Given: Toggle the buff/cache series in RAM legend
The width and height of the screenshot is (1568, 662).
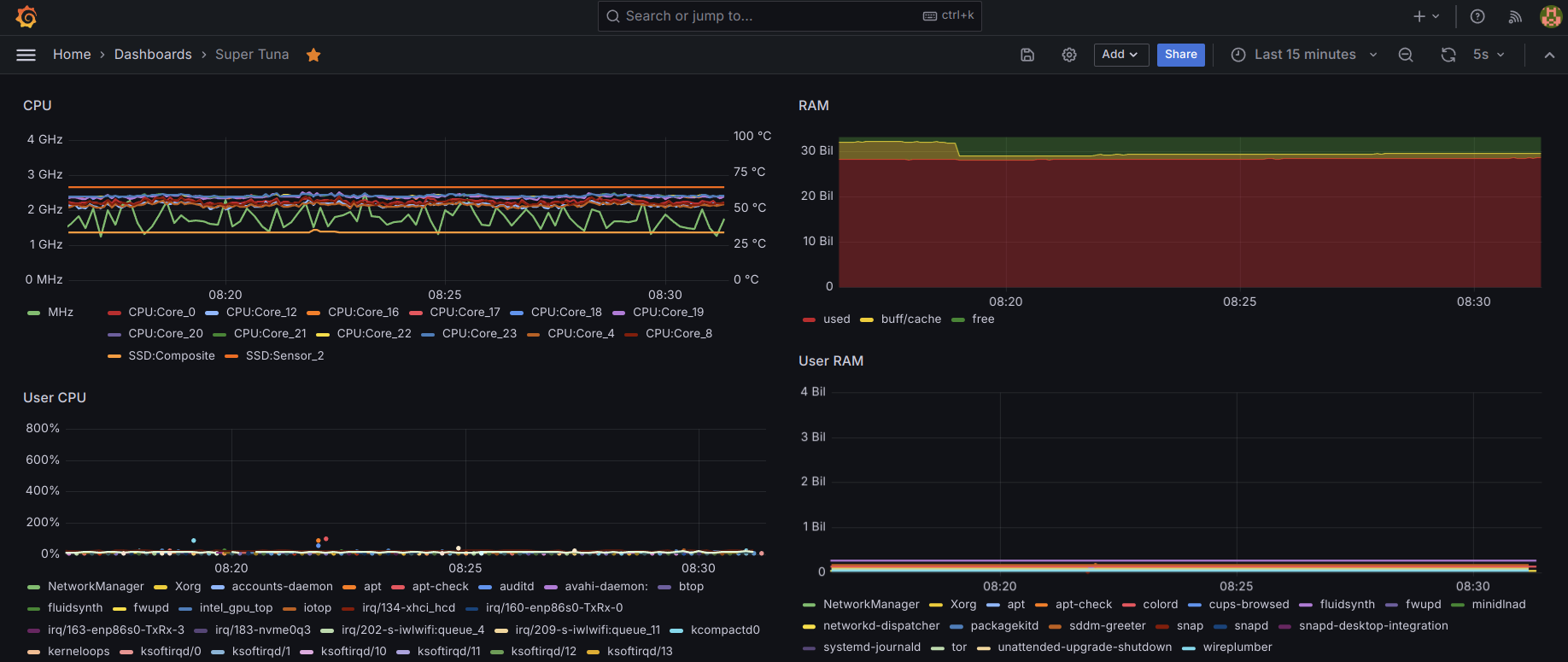Looking at the screenshot, I should 910,319.
